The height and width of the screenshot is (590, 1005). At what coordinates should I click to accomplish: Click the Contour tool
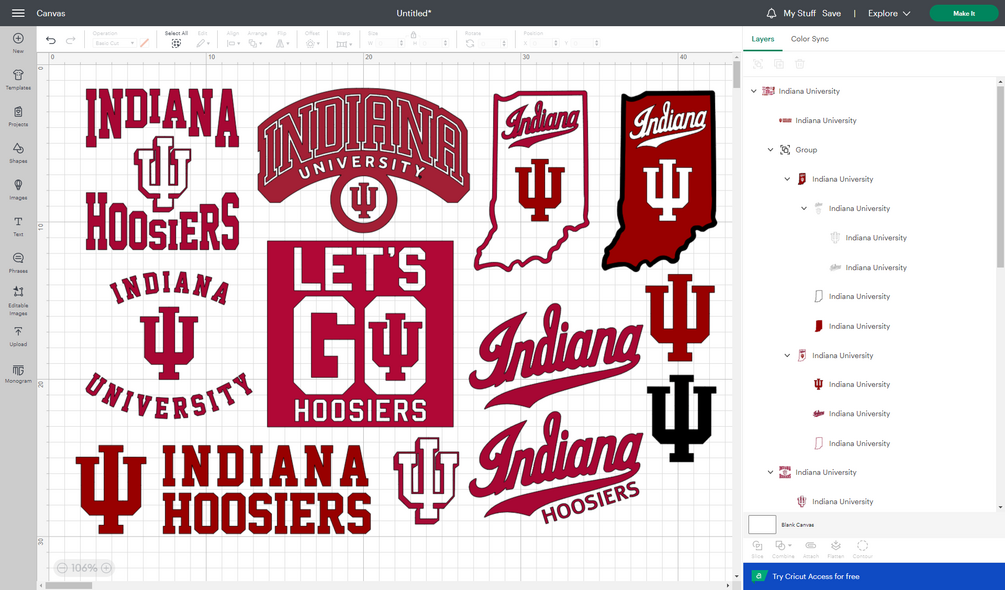click(x=863, y=549)
